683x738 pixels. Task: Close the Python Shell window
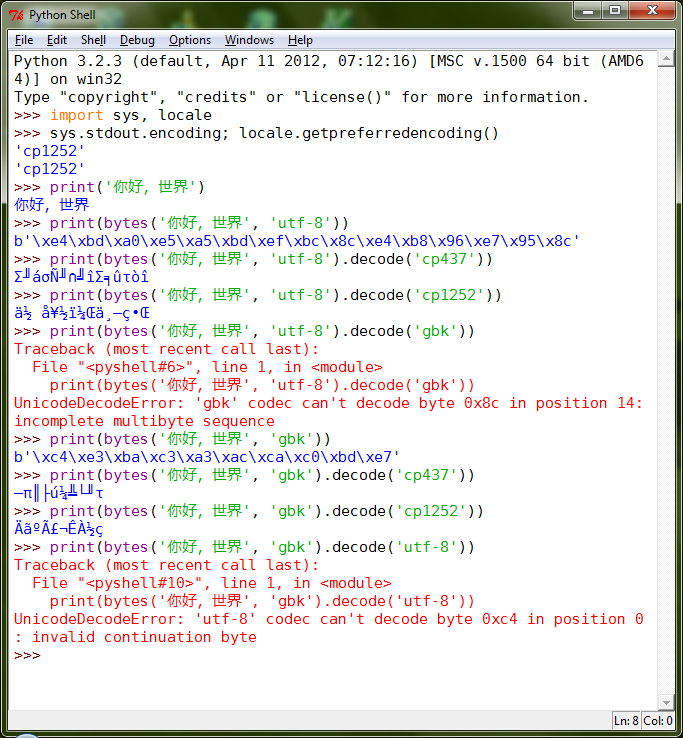pyautogui.click(x=652, y=10)
